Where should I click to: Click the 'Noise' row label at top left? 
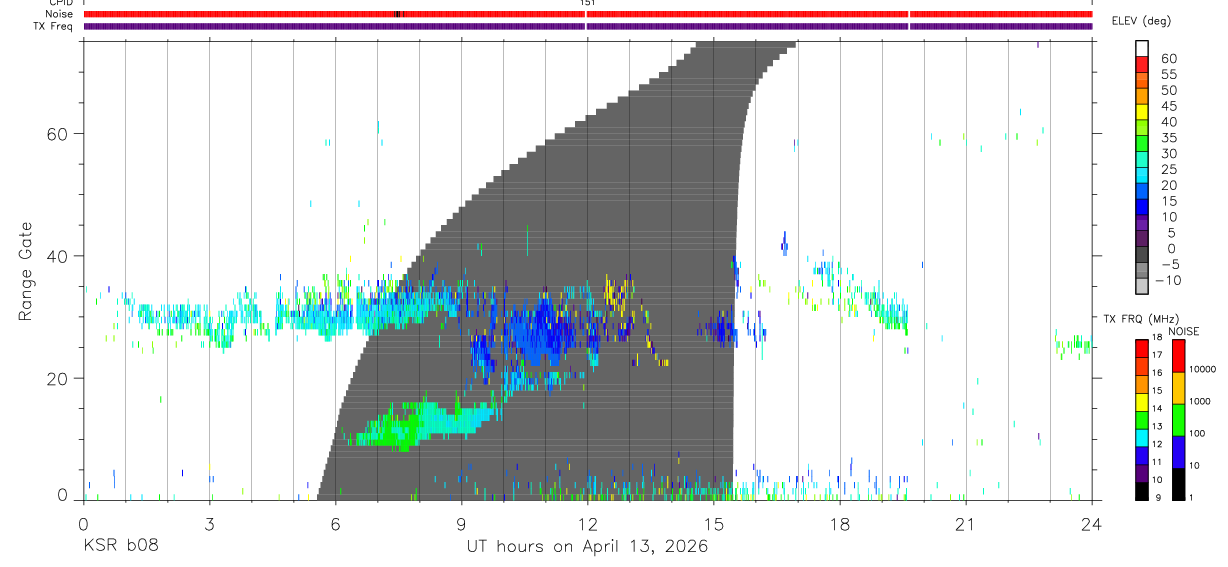[60, 14]
